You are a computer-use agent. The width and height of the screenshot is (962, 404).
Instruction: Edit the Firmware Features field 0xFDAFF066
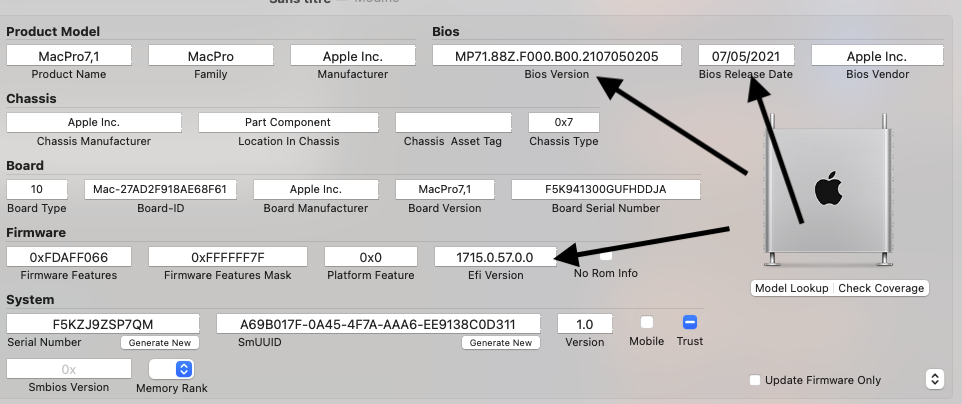coord(69,257)
